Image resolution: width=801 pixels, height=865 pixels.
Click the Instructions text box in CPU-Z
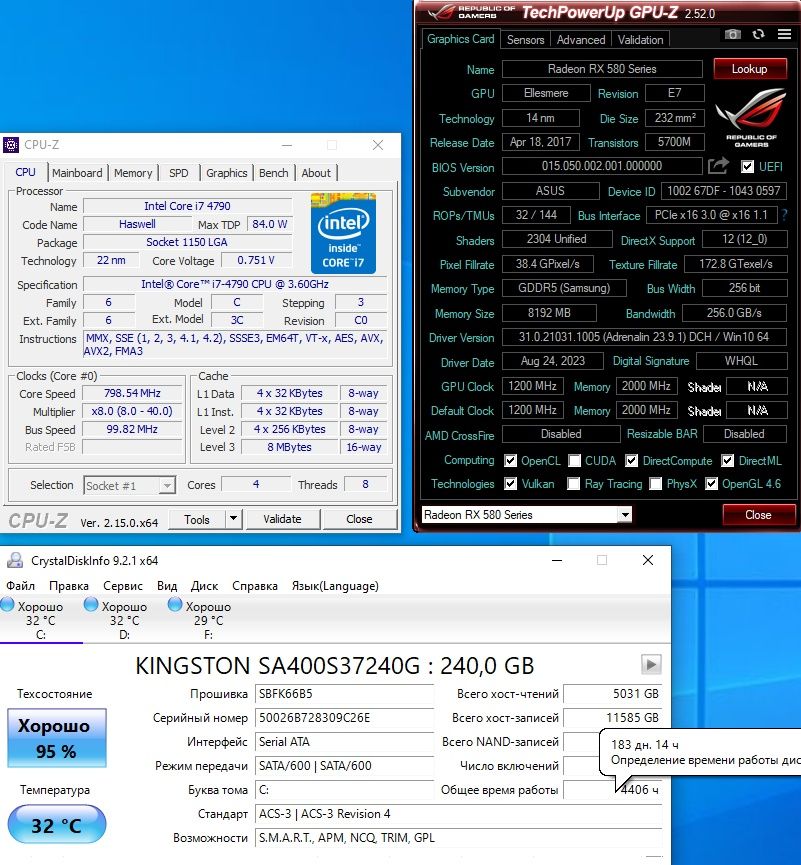(x=234, y=344)
